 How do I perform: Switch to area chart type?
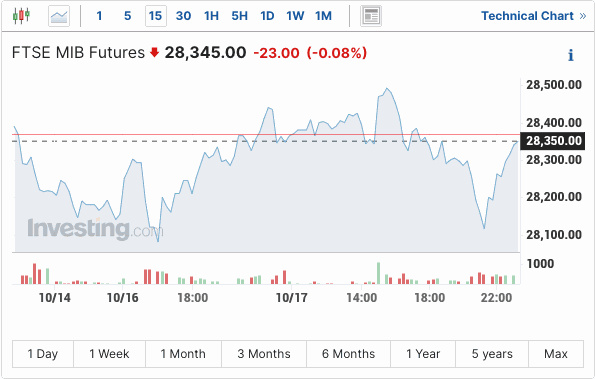pos(59,16)
